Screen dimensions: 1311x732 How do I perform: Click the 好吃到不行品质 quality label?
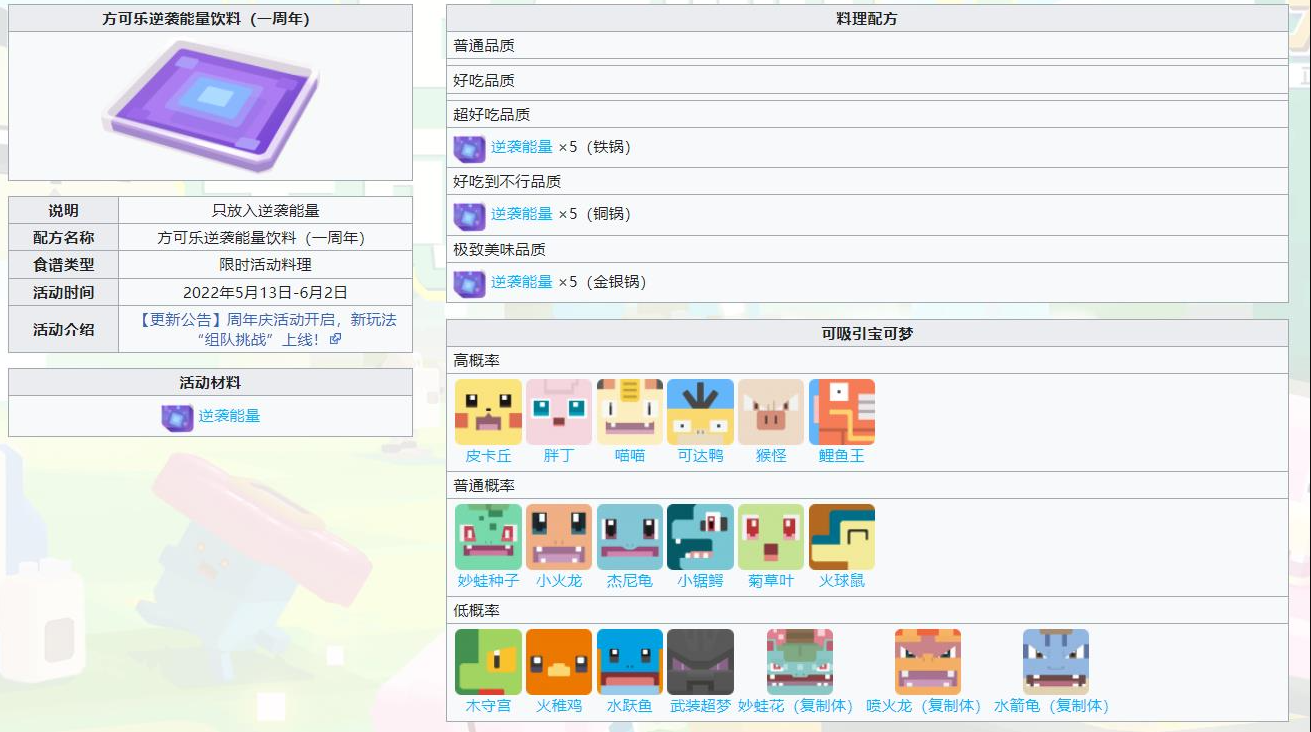(507, 181)
